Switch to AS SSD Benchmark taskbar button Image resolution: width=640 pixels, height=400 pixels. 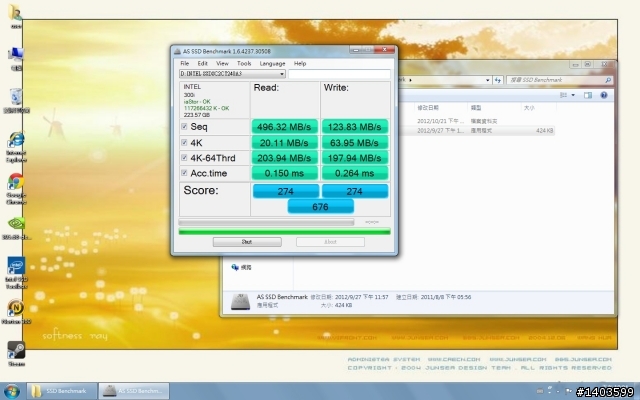pyautogui.click(x=134, y=391)
